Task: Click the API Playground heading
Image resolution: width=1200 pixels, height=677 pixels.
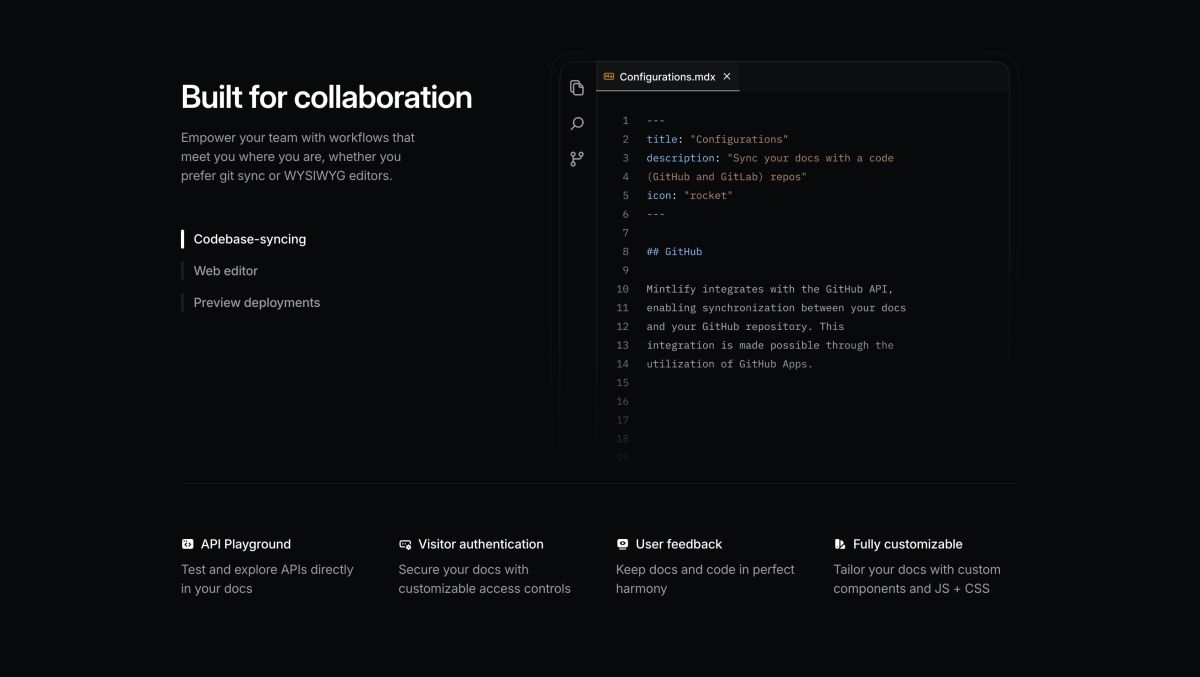Action: [246, 544]
